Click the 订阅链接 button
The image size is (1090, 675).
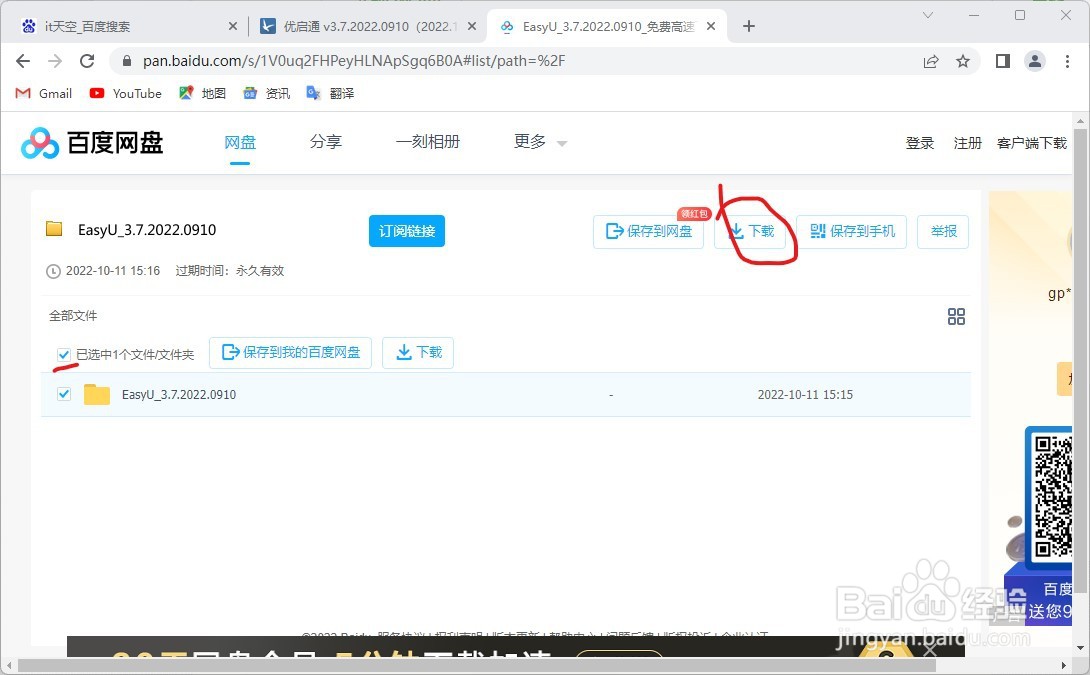pos(407,231)
